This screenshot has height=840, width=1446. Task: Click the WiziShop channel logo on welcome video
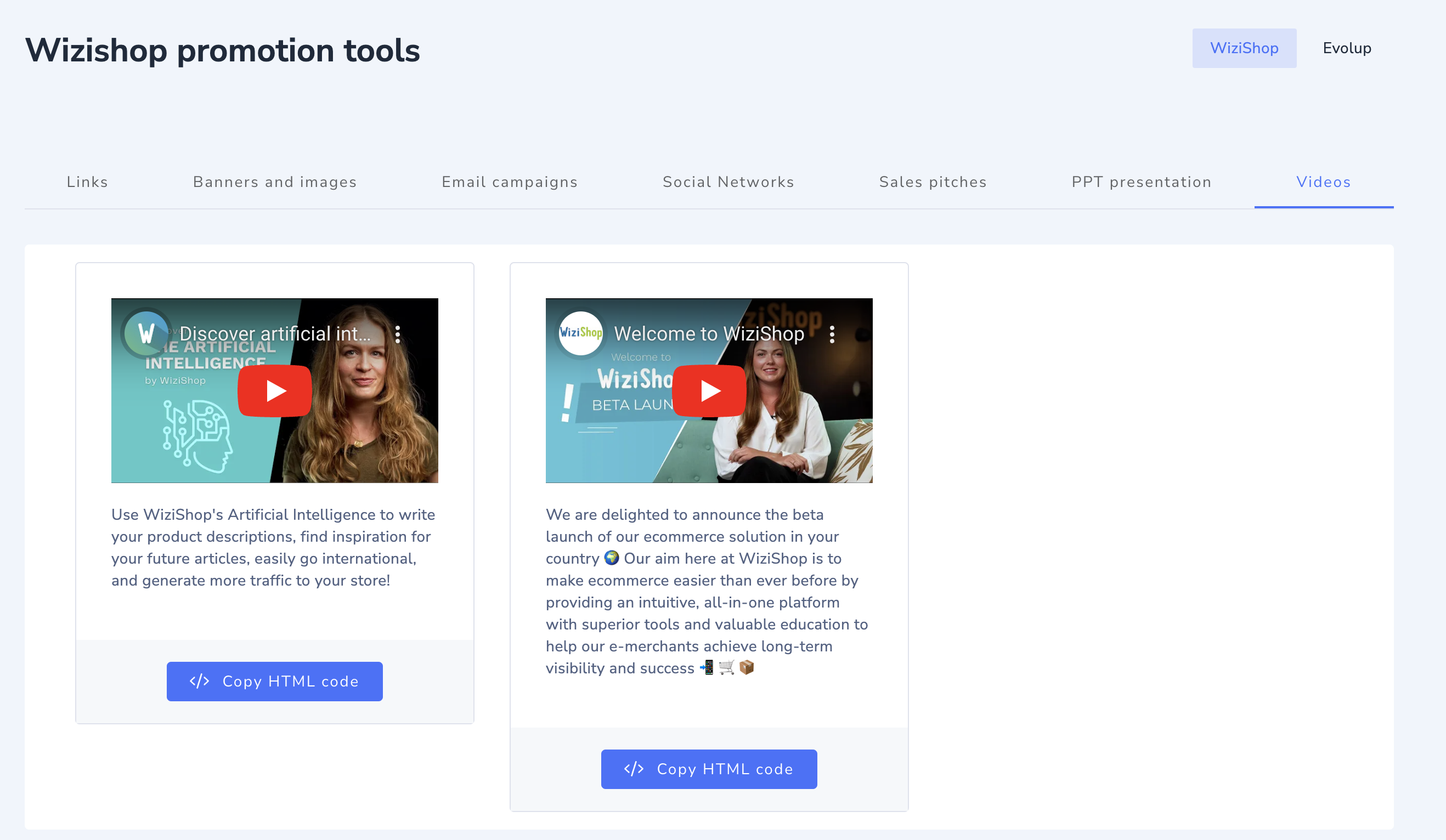click(581, 333)
